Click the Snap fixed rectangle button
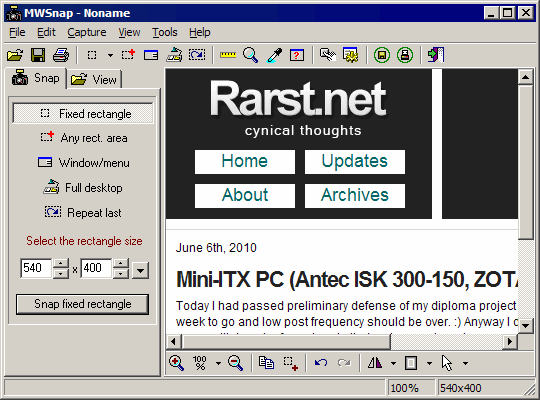Viewport: 540px width, 400px height. pyautogui.click(x=83, y=304)
